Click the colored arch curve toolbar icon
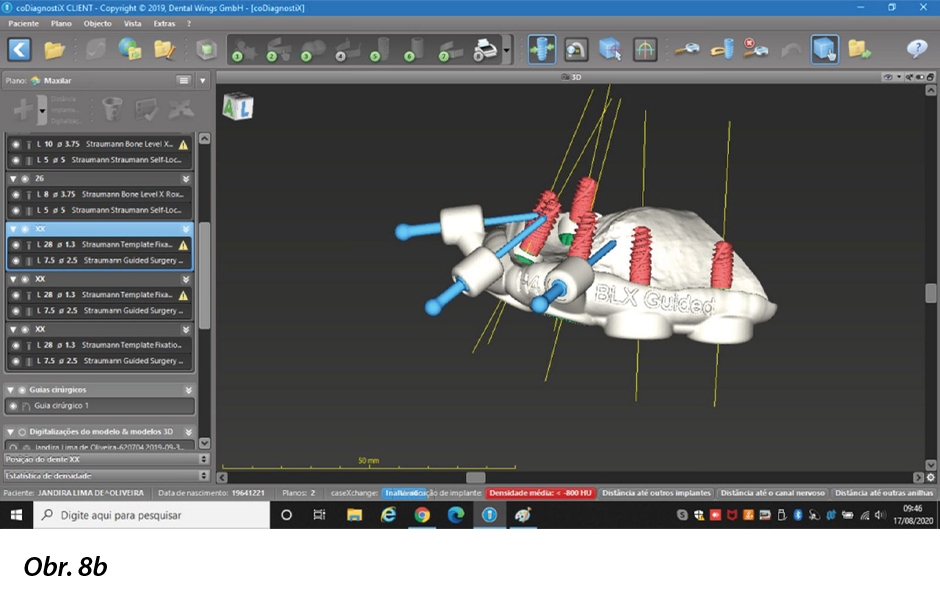940x600 pixels. click(x=645, y=50)
